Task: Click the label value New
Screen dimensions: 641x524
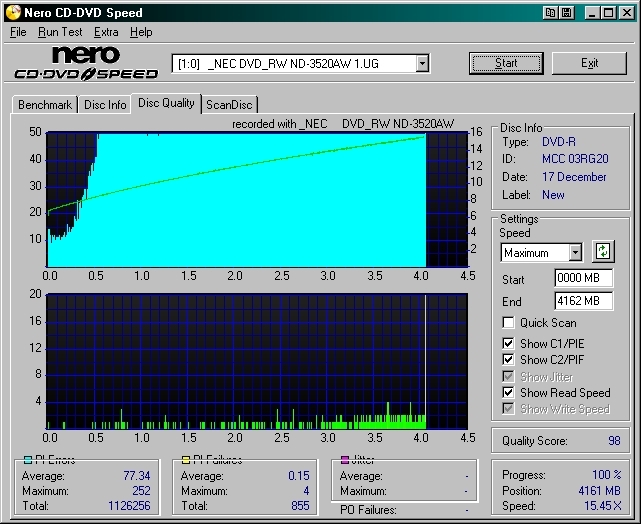Action: click(x=553, y=195)
